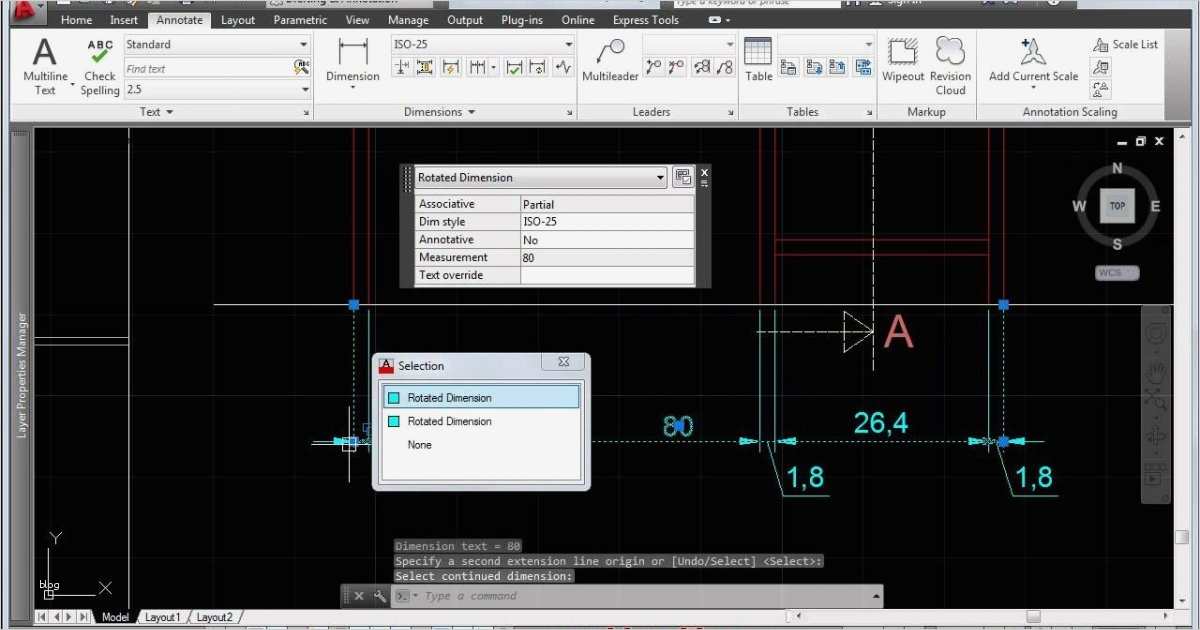This screenshot has width=1200, height=630.
Task: Click the Dimension tool icon
Action: [353, 62]
